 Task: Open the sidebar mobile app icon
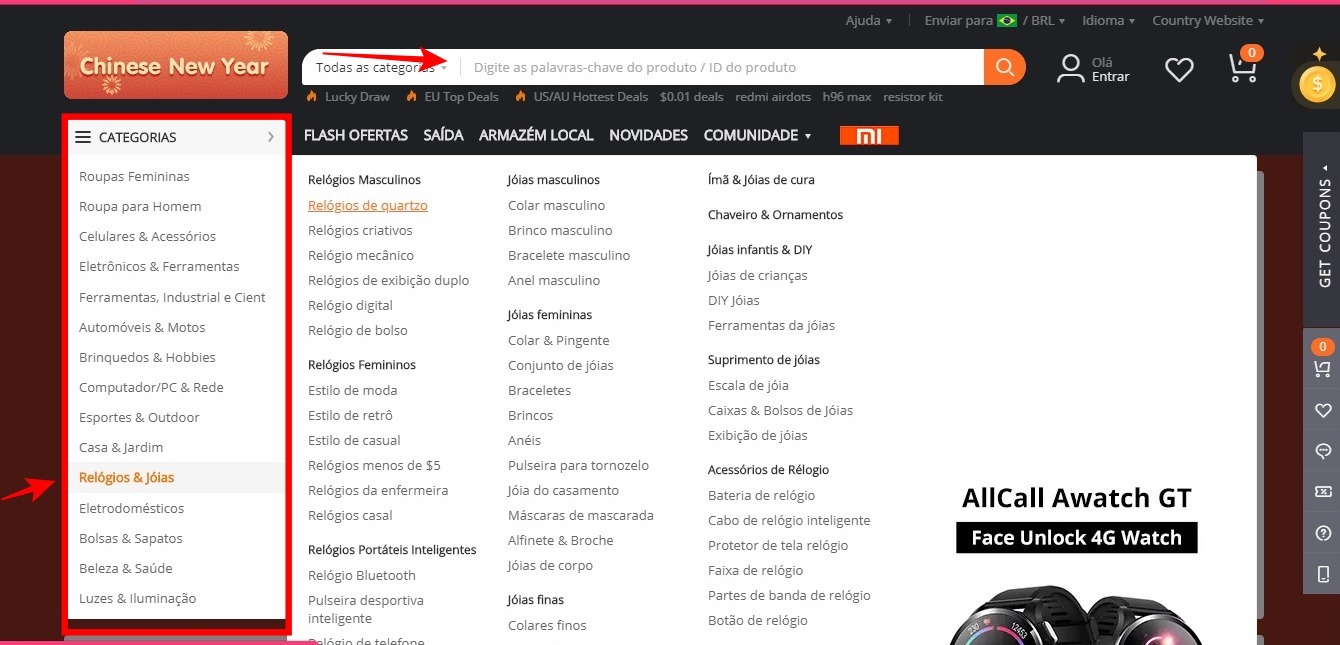pos(1322,574)
